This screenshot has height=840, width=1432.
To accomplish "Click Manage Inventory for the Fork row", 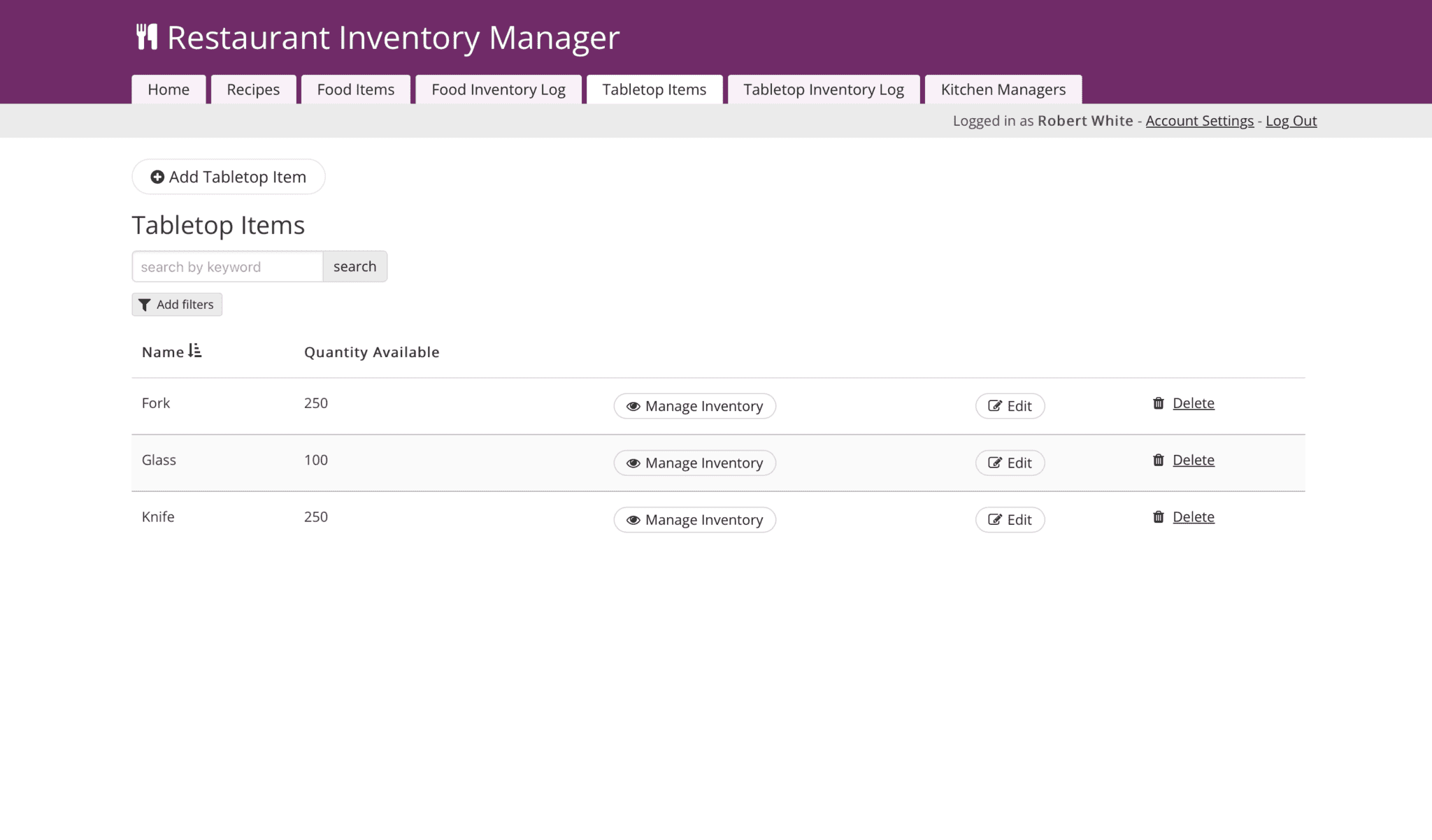I will pos(694,406).
